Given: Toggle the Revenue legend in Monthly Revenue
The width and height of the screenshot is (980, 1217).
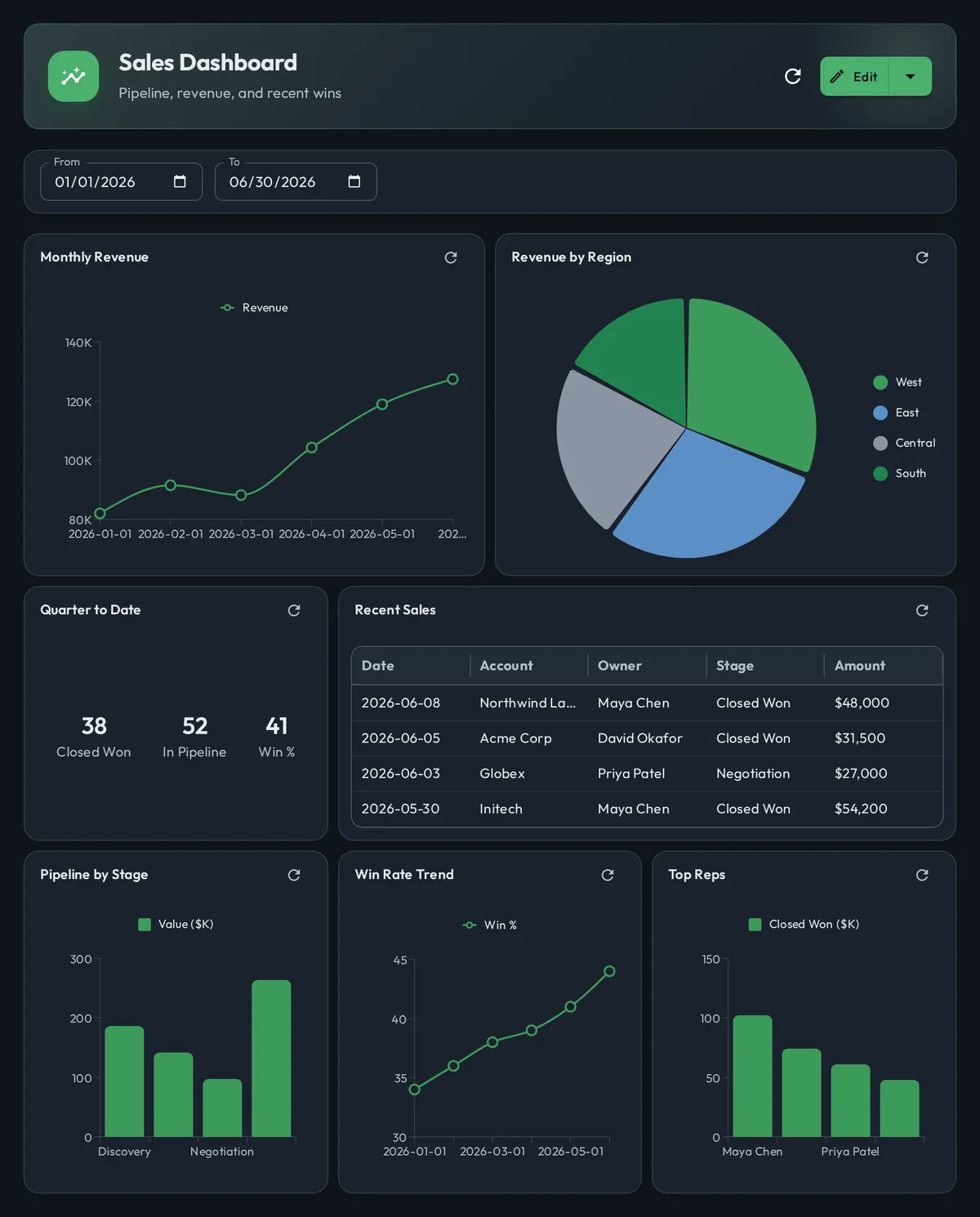Looking at the screenshot, I should point(254,308).
